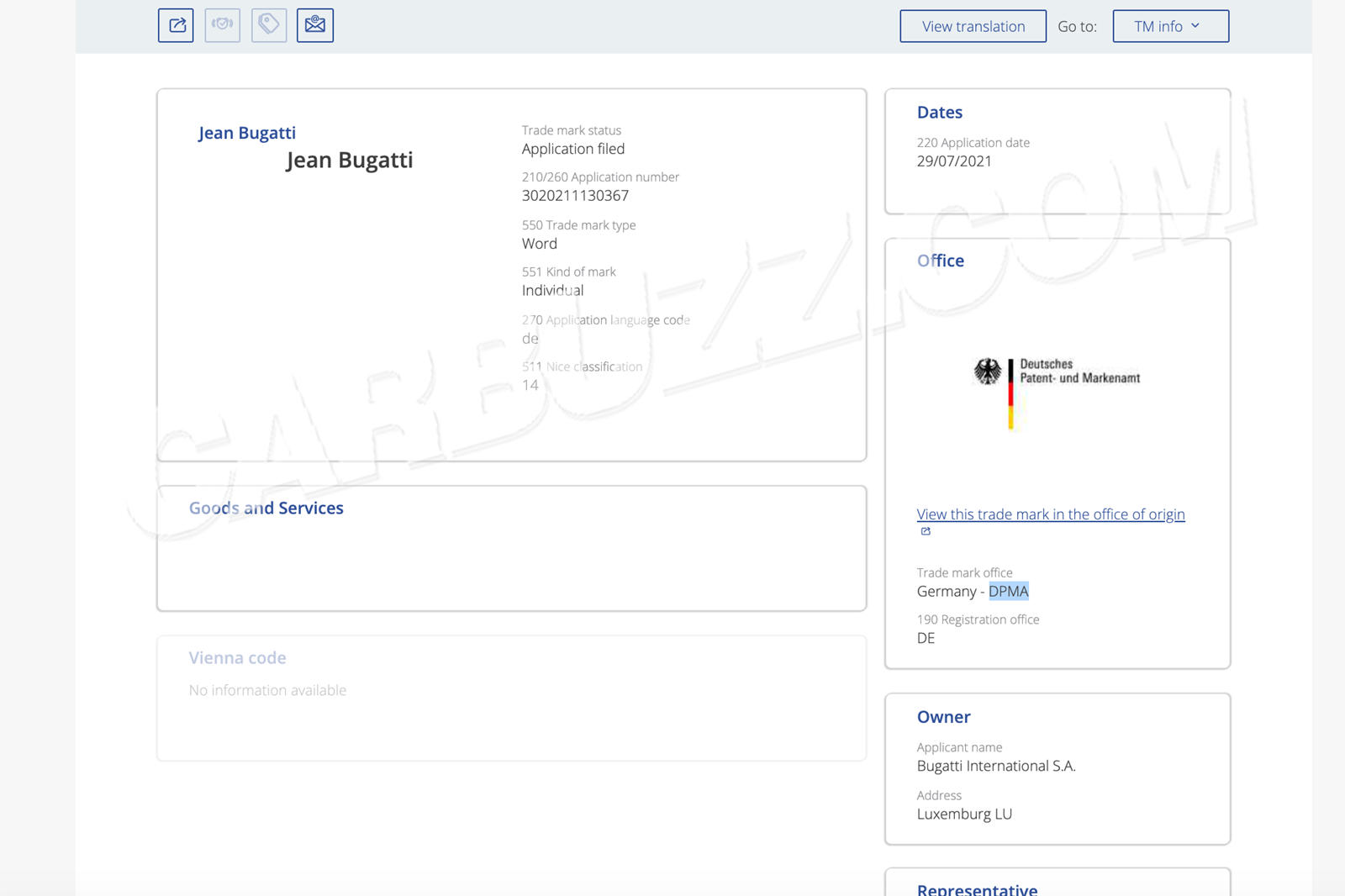Click the large Jean Bugatti mark text

tap(350, 160)
